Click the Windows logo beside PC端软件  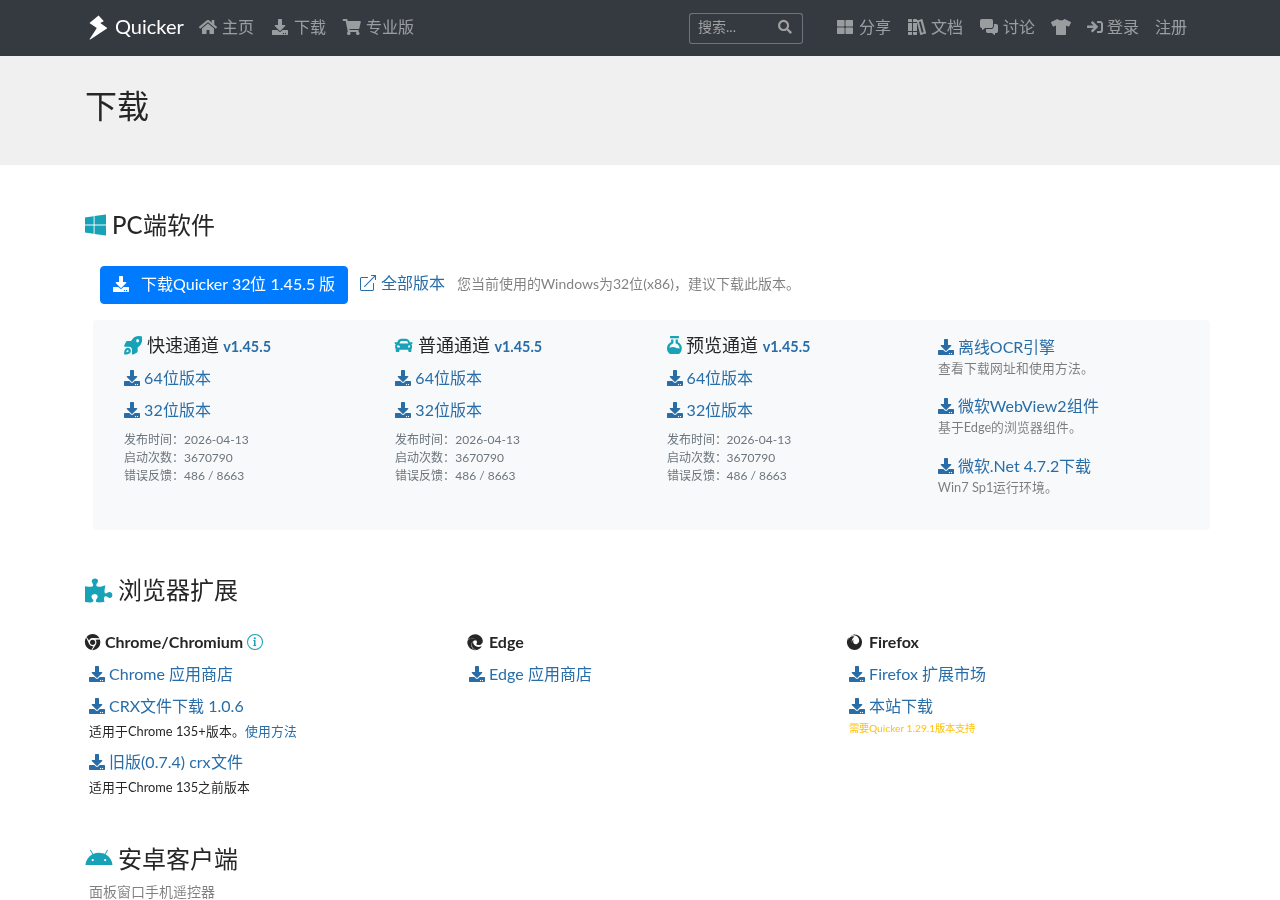point(96,225)
